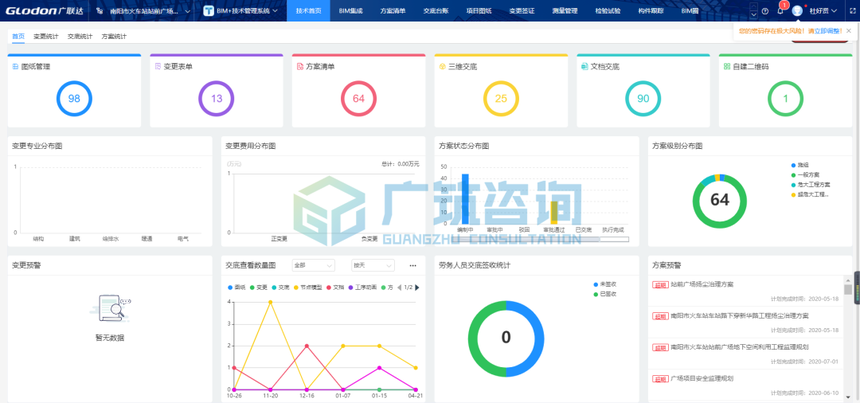Toggle the 图纸 legend series
This screenshot has height=403, width=860.
click(x=237, y=287)
